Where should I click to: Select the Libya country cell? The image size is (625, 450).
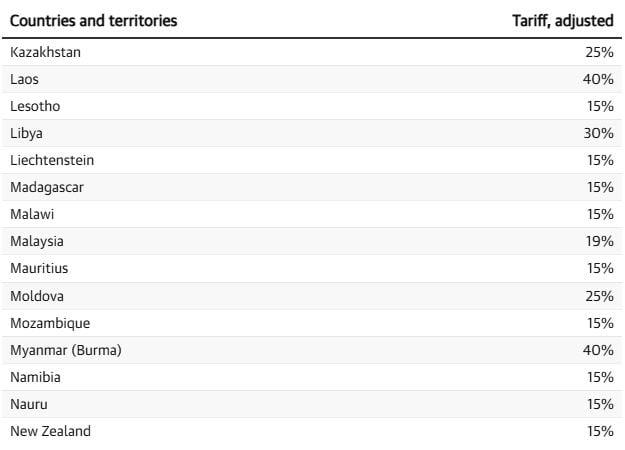click(27, 133)
